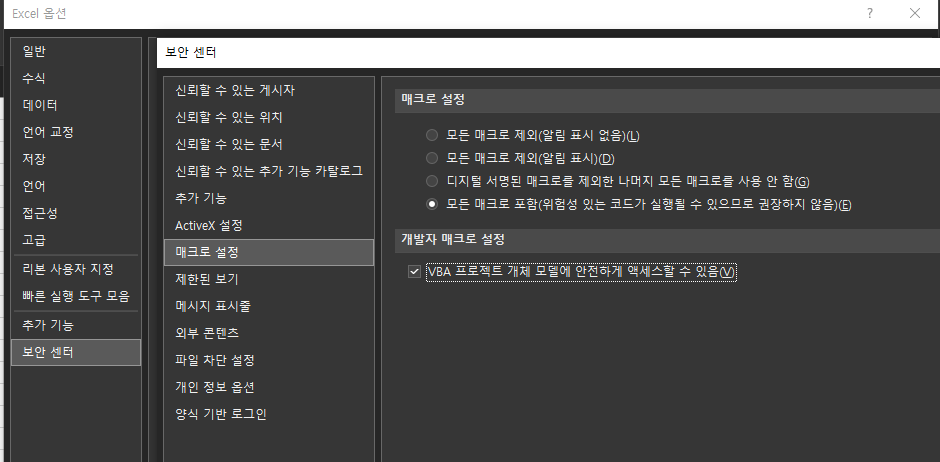Open 추가 기능 in the Trust Center list
This screenshot has height=462, width=940.
(x=269, y=198)
